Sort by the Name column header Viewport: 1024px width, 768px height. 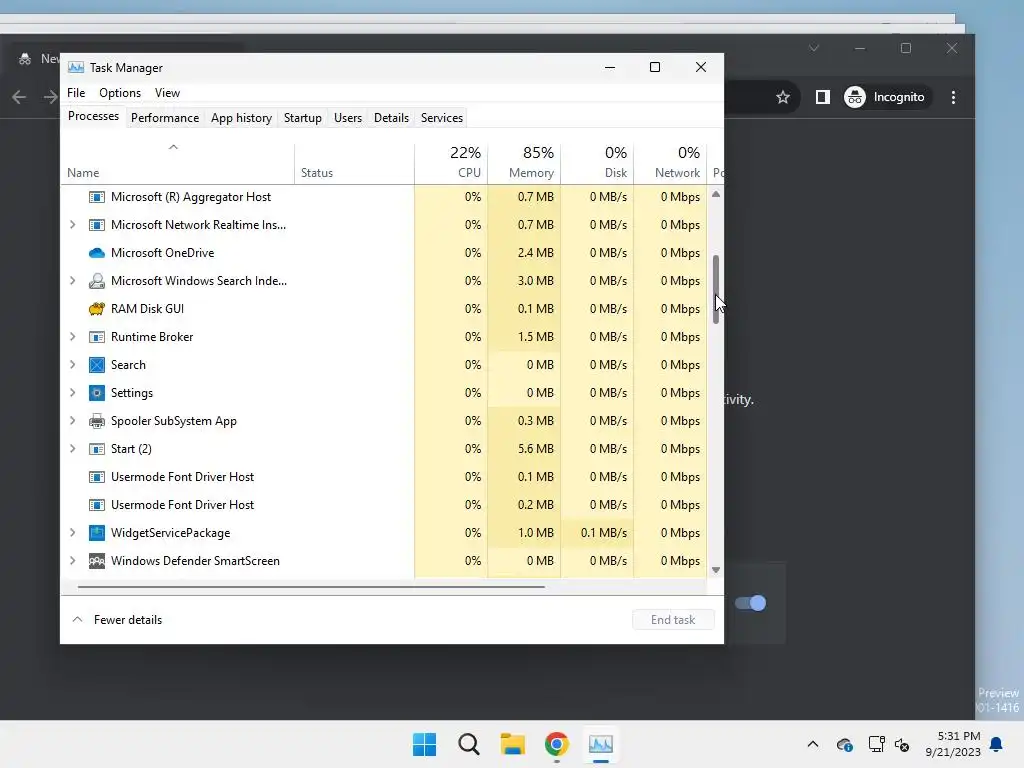tap(178, 163)
